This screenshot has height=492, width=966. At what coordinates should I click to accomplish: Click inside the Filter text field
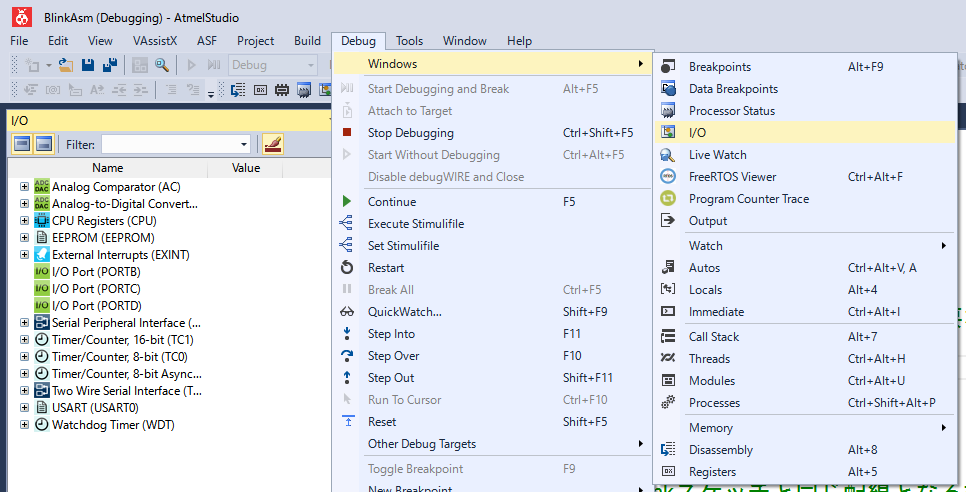169,145
